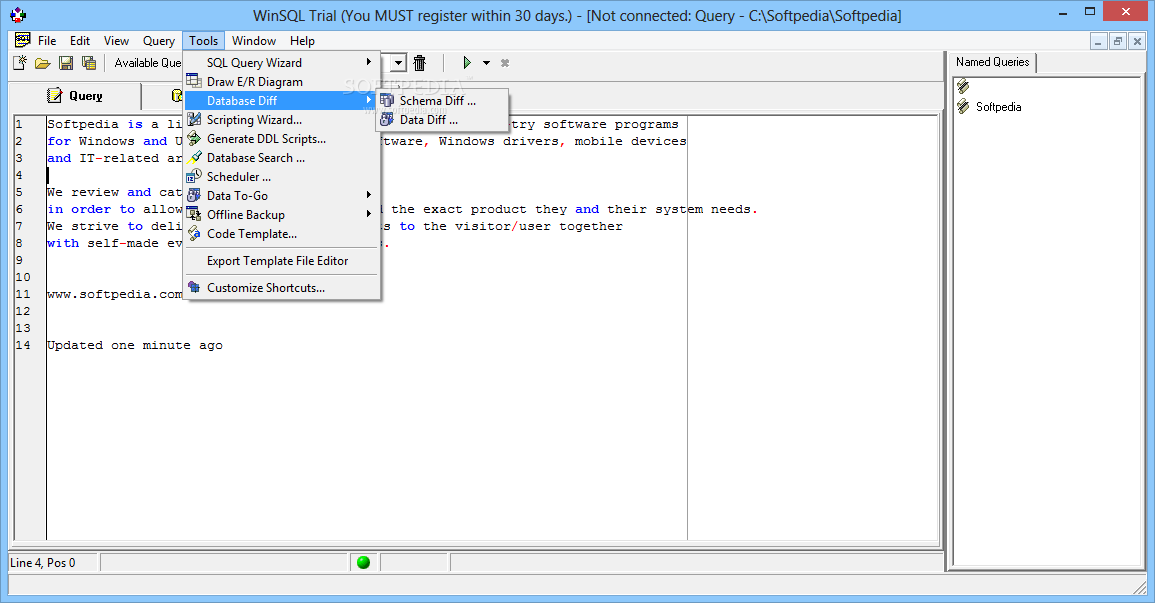
Task: Click the Data To-Go menu icon
Action: [x=194, y=195]
